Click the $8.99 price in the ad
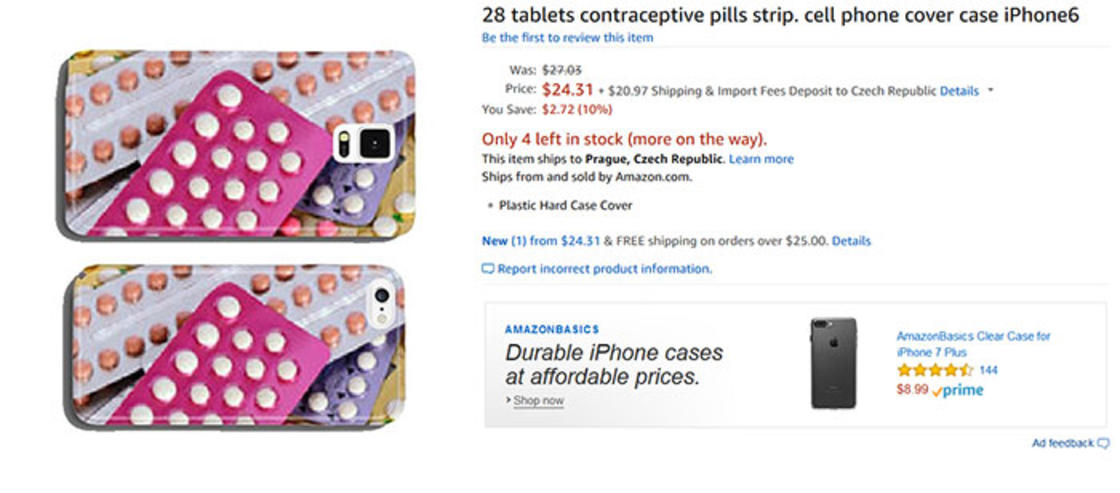 tap(912, 390)
